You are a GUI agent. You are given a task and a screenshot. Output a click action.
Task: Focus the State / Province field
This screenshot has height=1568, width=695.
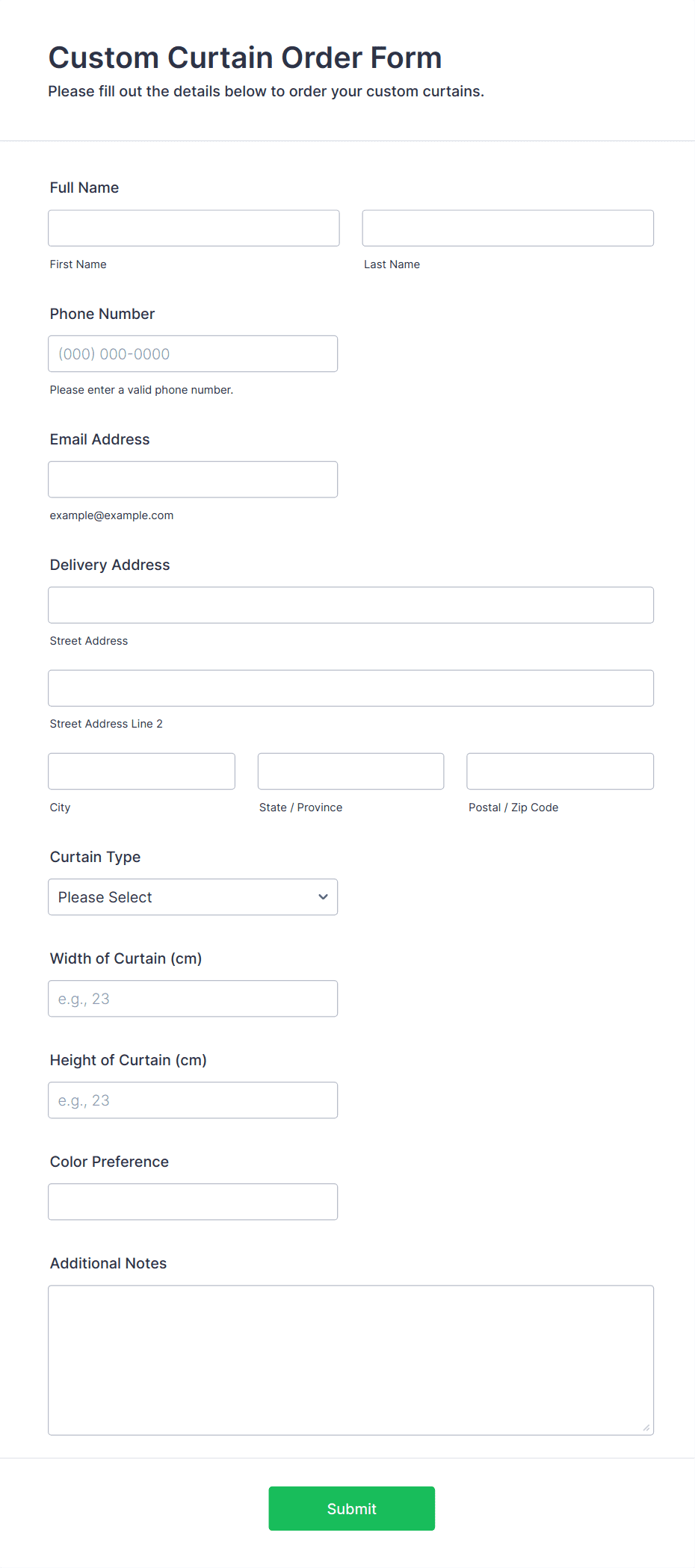pos(350,771)
